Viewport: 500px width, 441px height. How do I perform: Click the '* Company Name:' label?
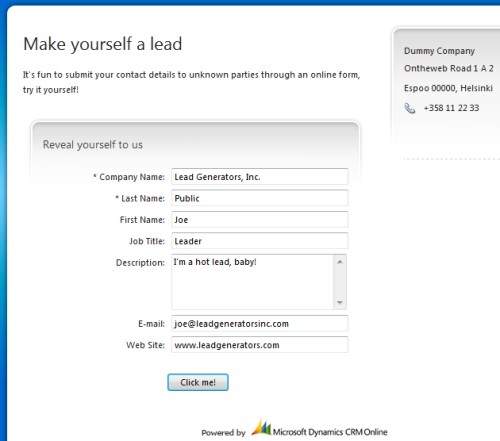coord(129,177)
